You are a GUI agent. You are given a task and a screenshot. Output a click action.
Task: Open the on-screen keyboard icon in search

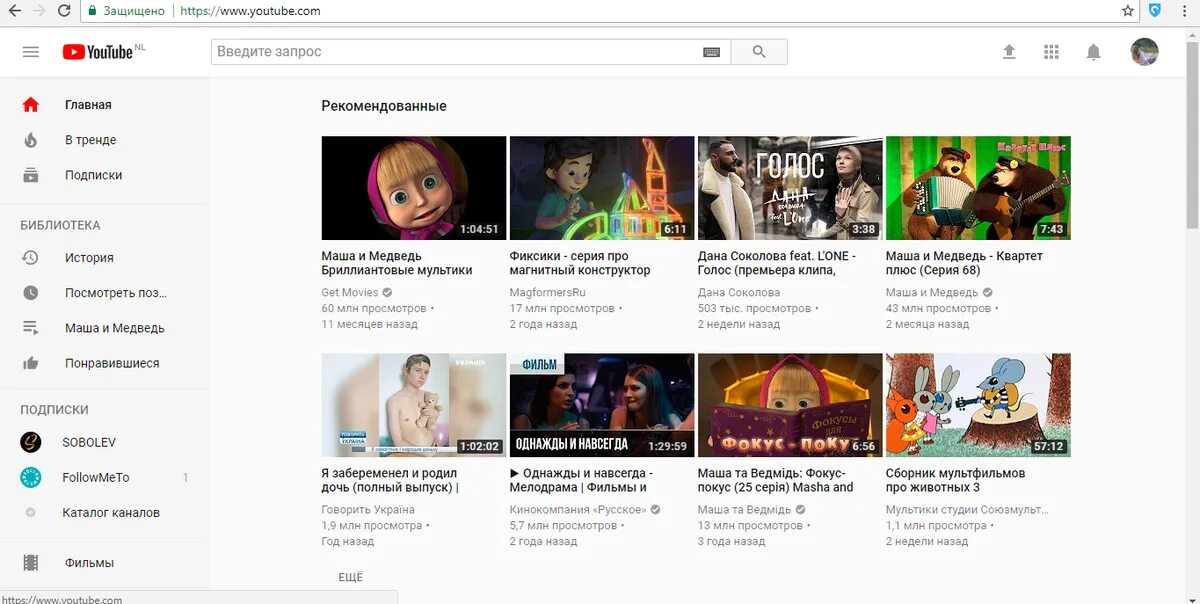point(711,52)
